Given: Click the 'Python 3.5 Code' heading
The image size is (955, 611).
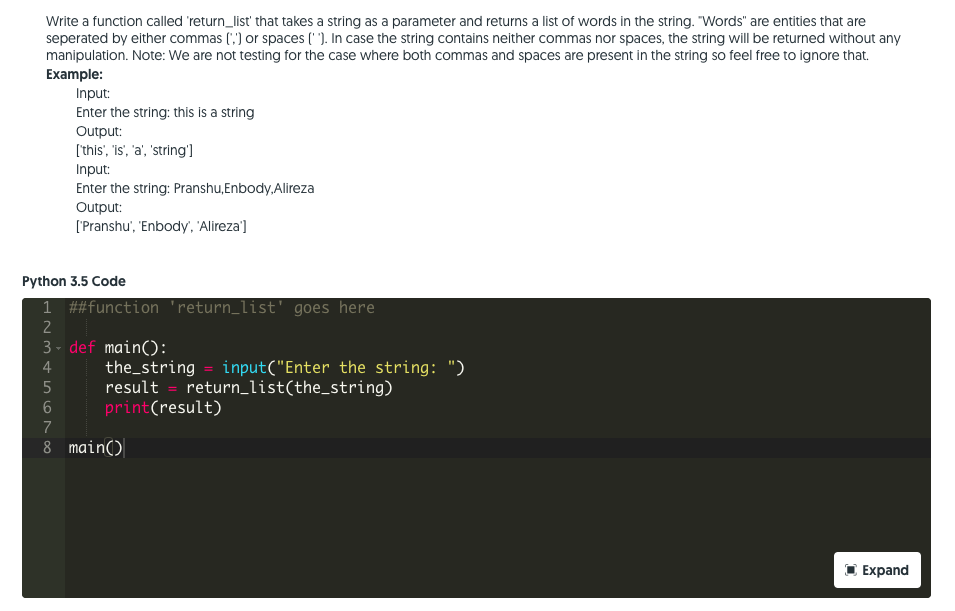Looking at the screenshot, I should [74, 281].
